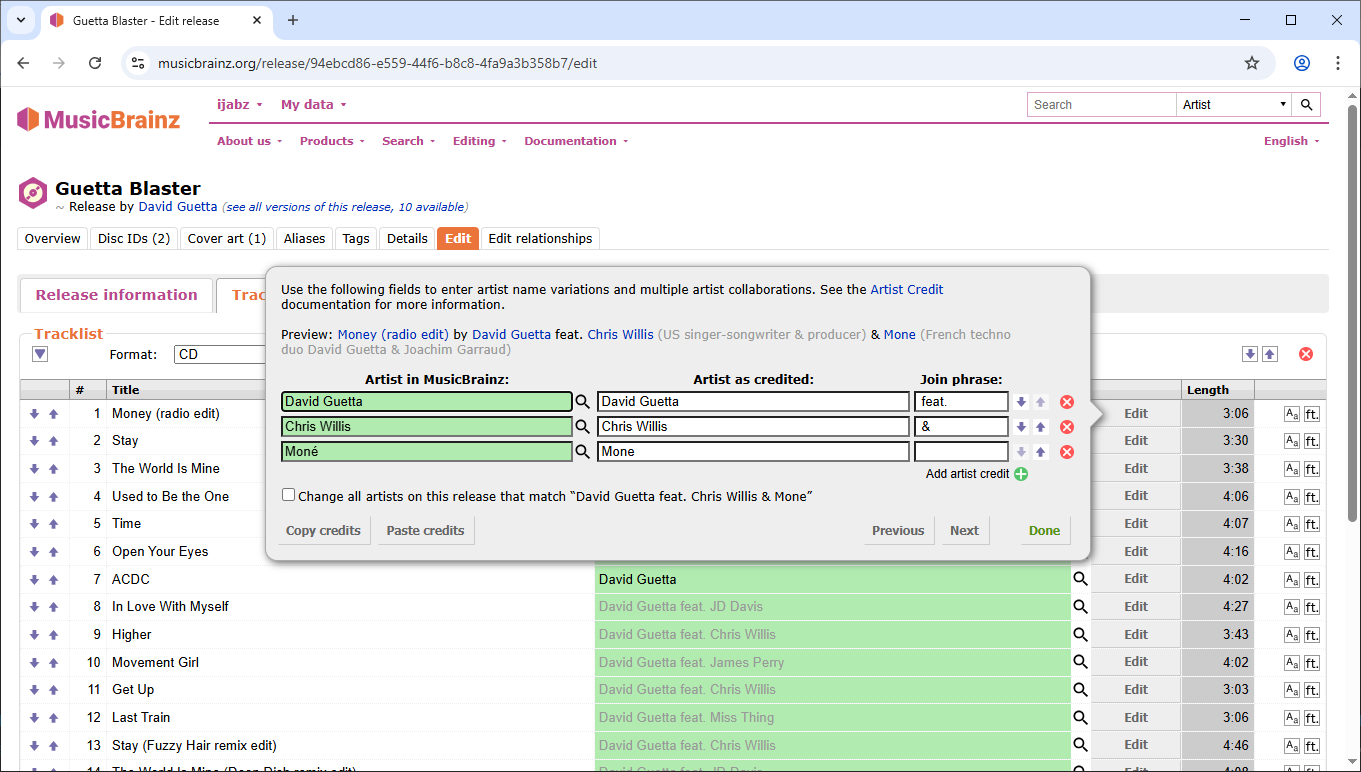
Task: Open the ijabz user menu
Action: tap(240, 104)
